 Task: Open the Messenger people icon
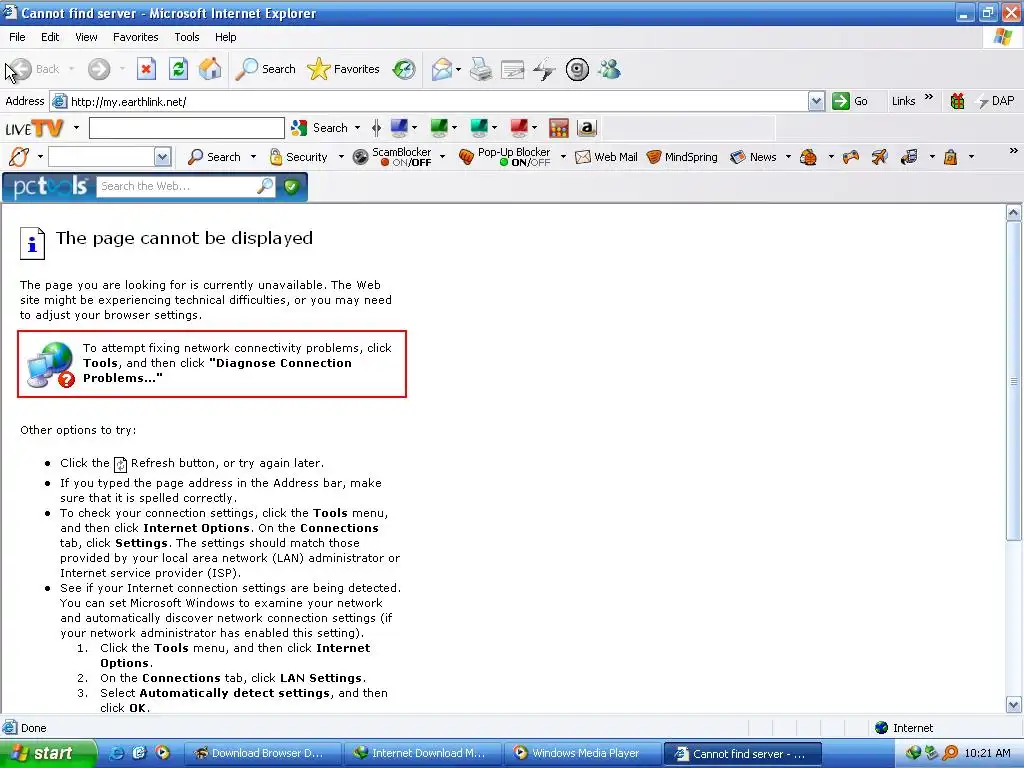click(609, 69)
